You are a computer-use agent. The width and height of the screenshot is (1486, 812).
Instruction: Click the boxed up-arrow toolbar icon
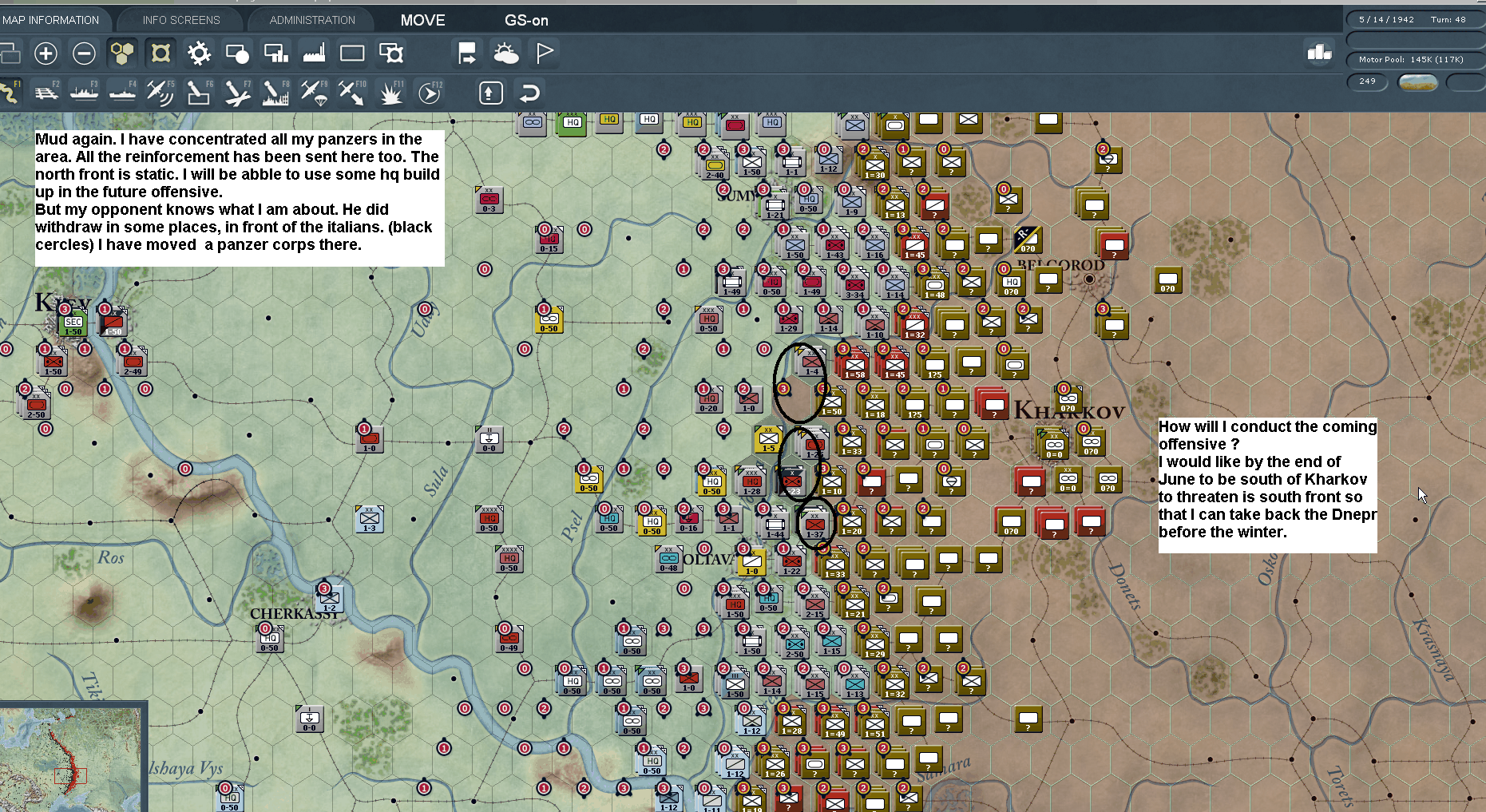click(x=490, y=93)
